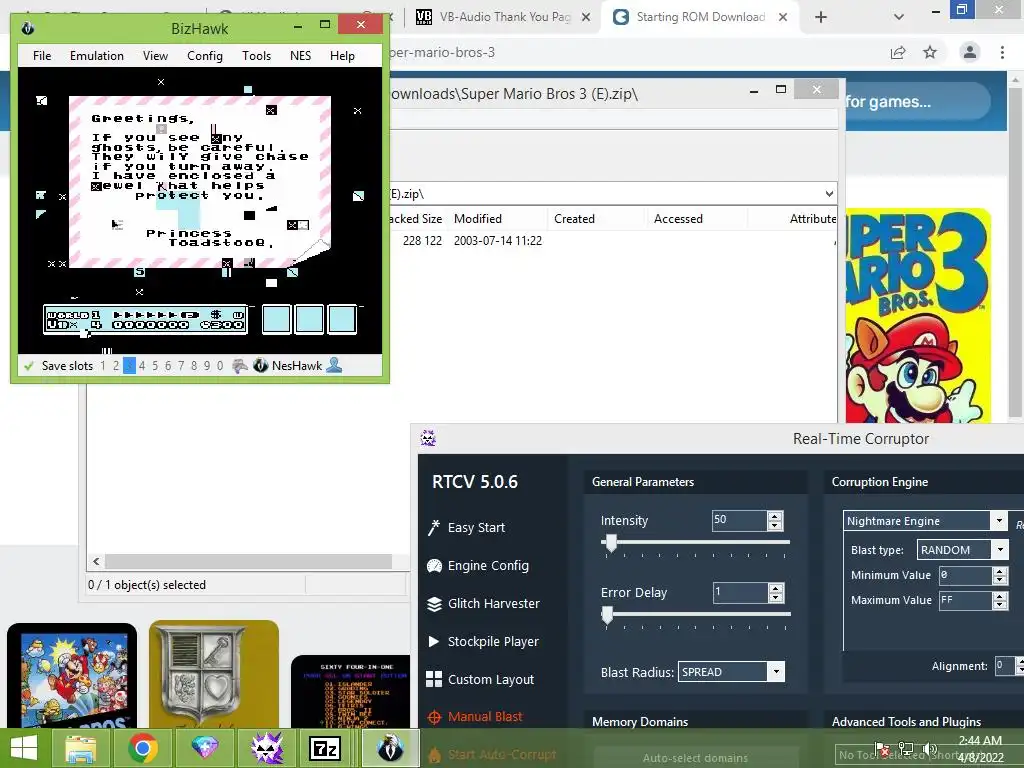Screen dimensions: 1024x768
Task: Sort 7-Zip list by Created column
Action: click(x=596, y=219)
